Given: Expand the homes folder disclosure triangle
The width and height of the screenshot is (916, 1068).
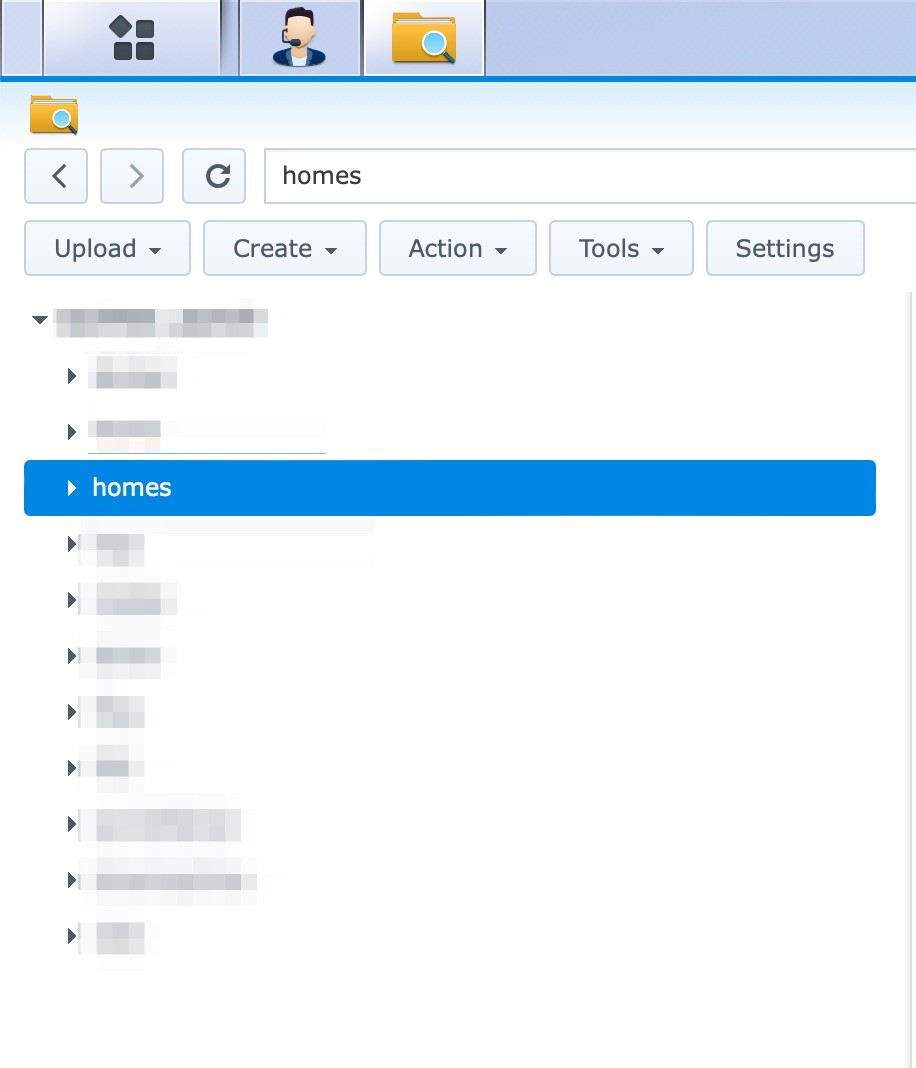Looking at the screenshot, I should tap(70, 488).
